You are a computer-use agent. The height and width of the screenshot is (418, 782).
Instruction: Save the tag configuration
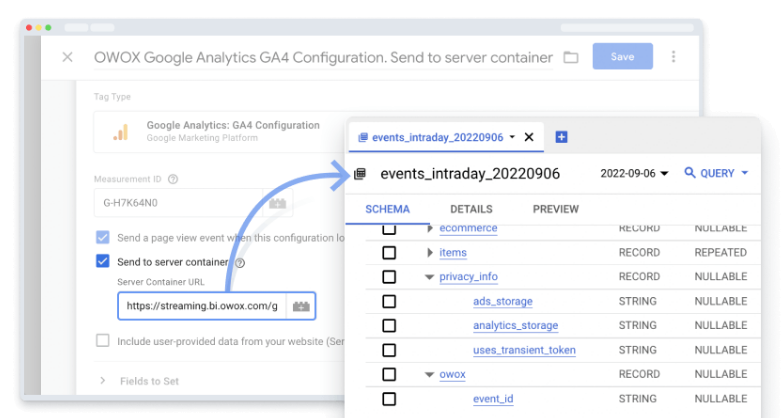click(x=622, y=57)
